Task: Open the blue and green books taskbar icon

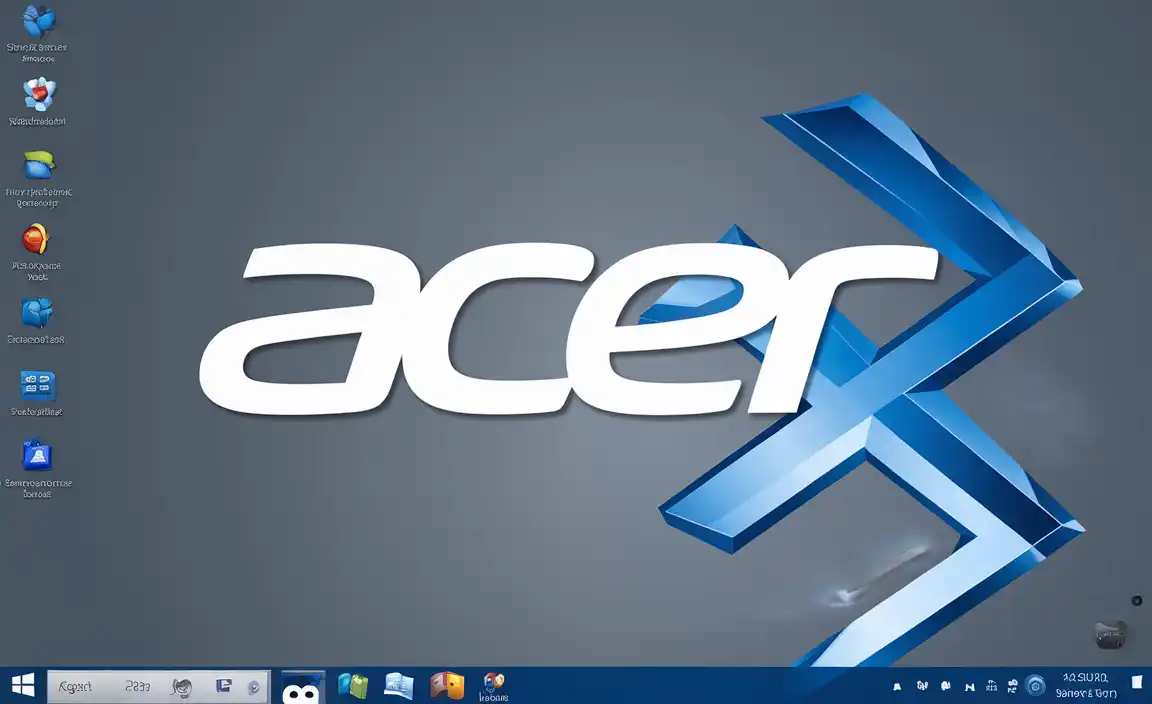Action: tap(353, 686)
